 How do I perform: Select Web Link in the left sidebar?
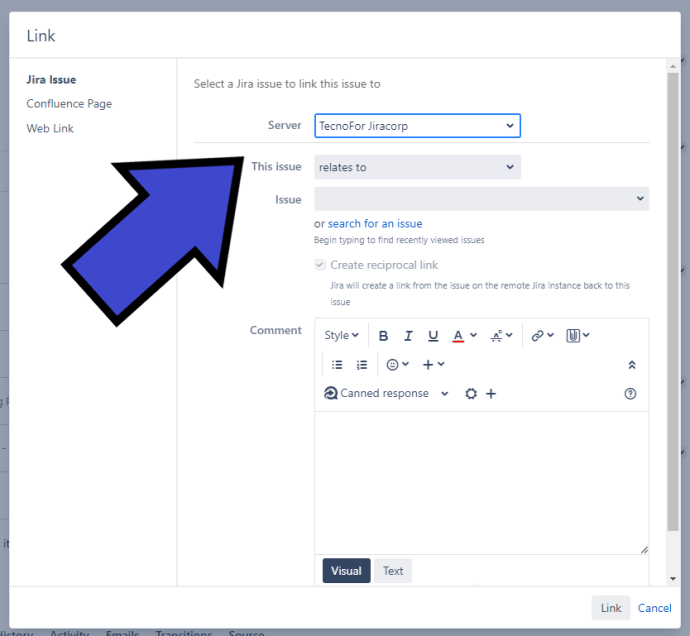[50, 128]
